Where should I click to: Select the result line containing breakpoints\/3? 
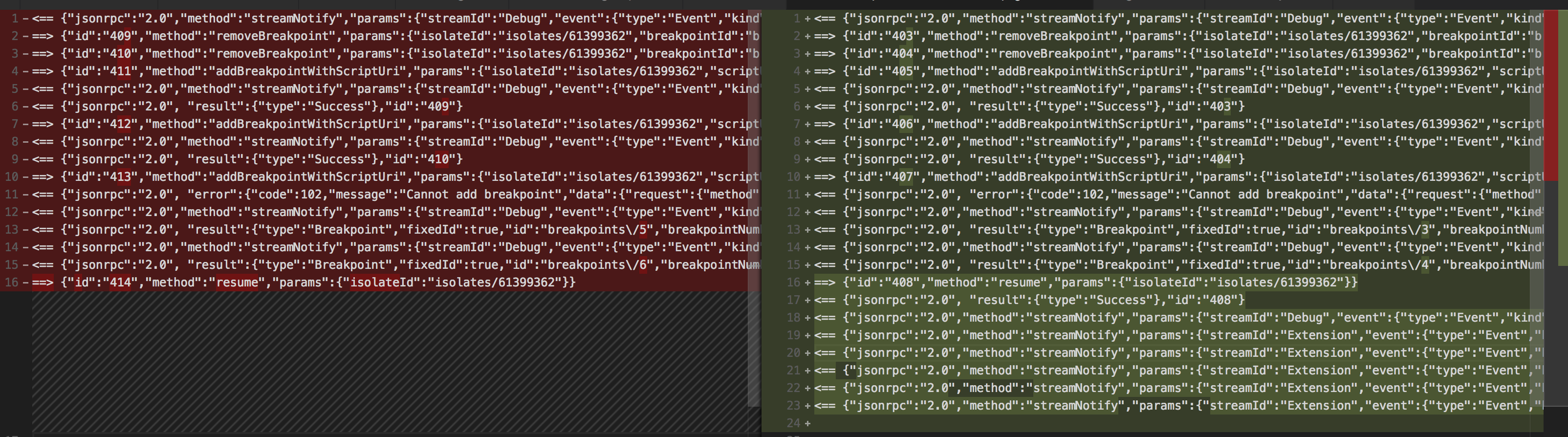1178,230
